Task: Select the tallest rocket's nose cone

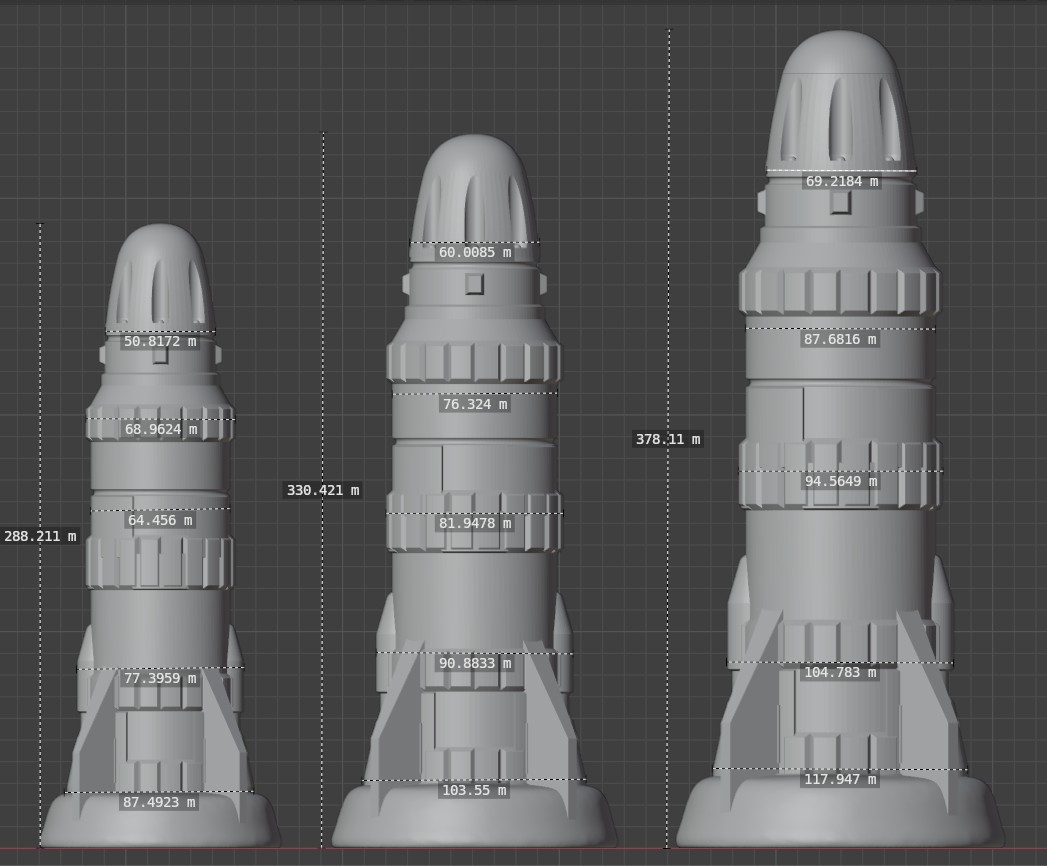Action: pyautogui.click(x=841, y=100)
